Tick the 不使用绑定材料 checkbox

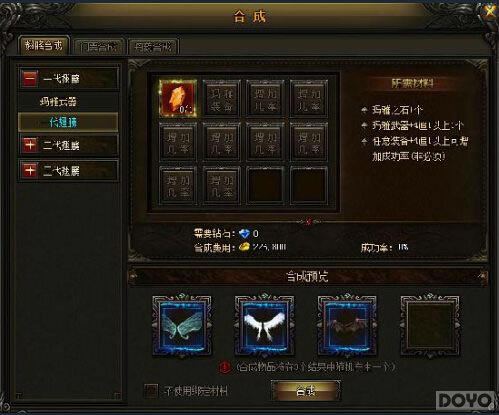click(x=151, y=391)
